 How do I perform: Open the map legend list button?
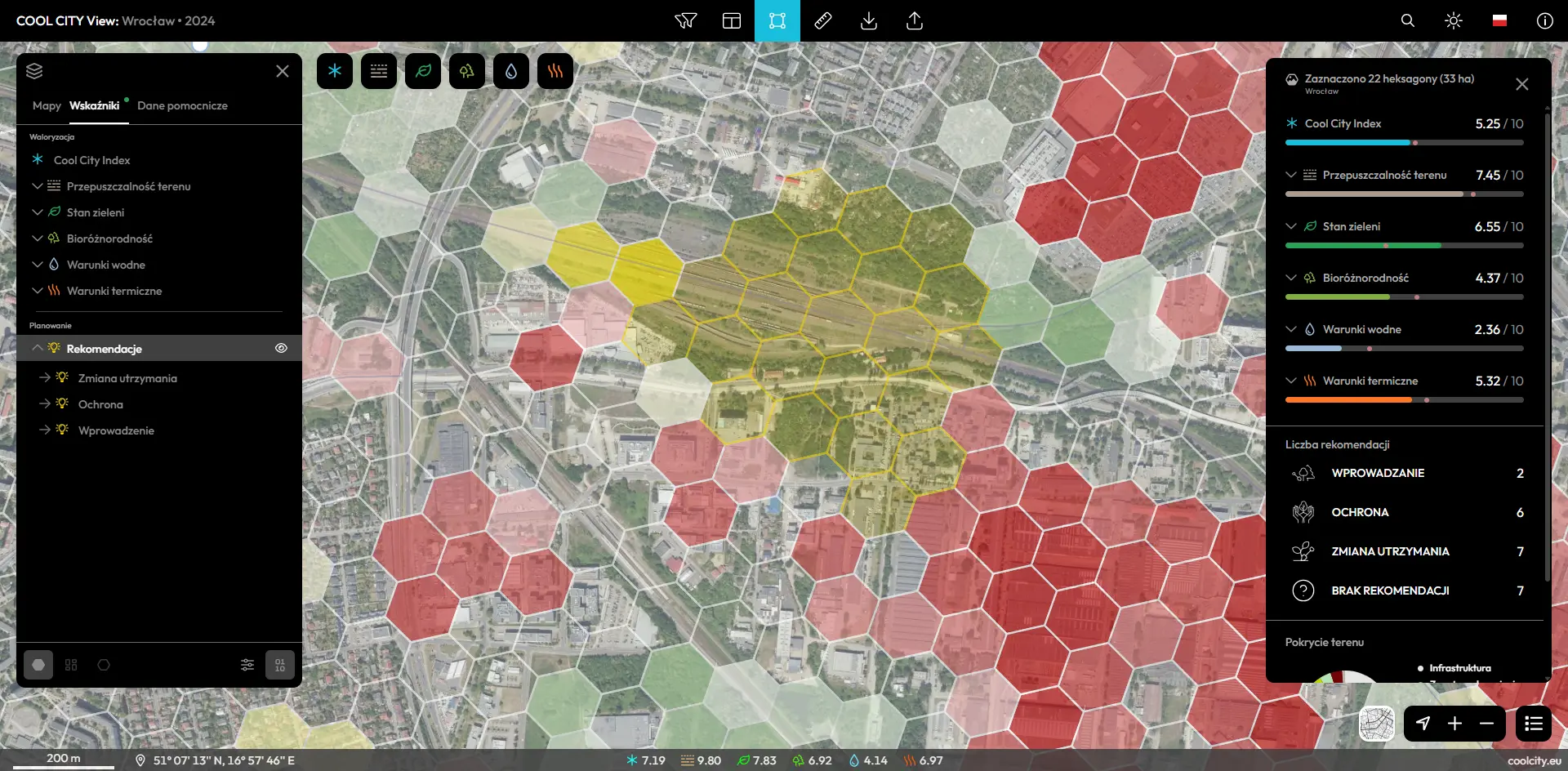(1534, 724)
